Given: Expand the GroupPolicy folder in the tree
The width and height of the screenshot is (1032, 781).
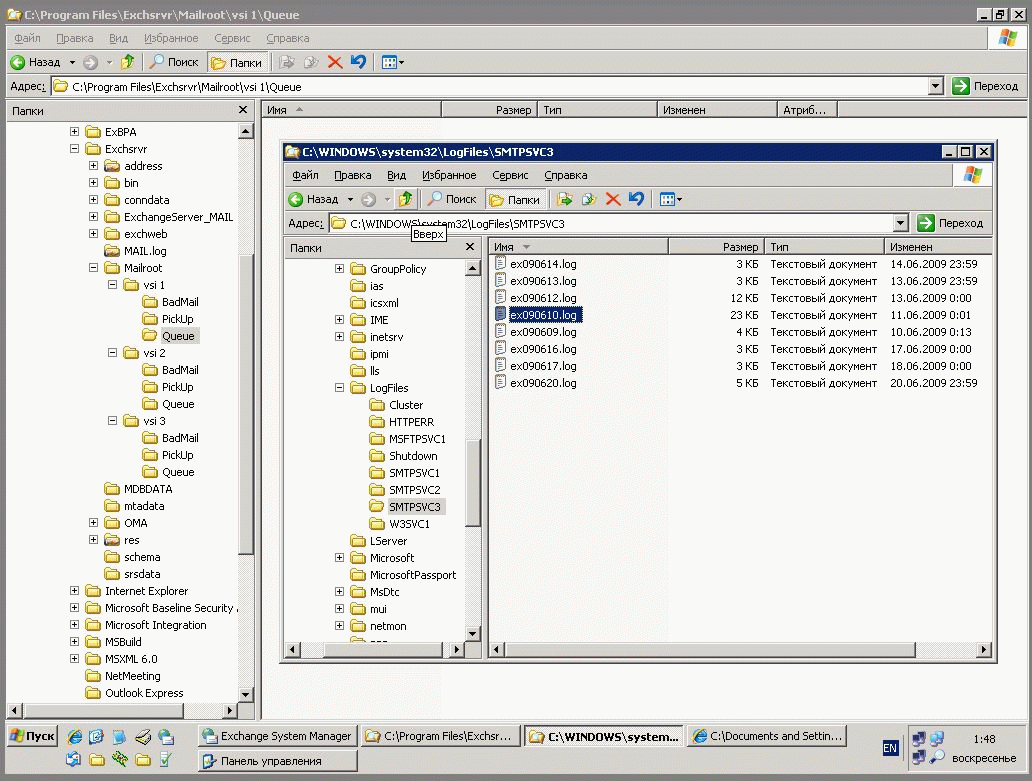Looking at the screenshot, I should 339,269.
